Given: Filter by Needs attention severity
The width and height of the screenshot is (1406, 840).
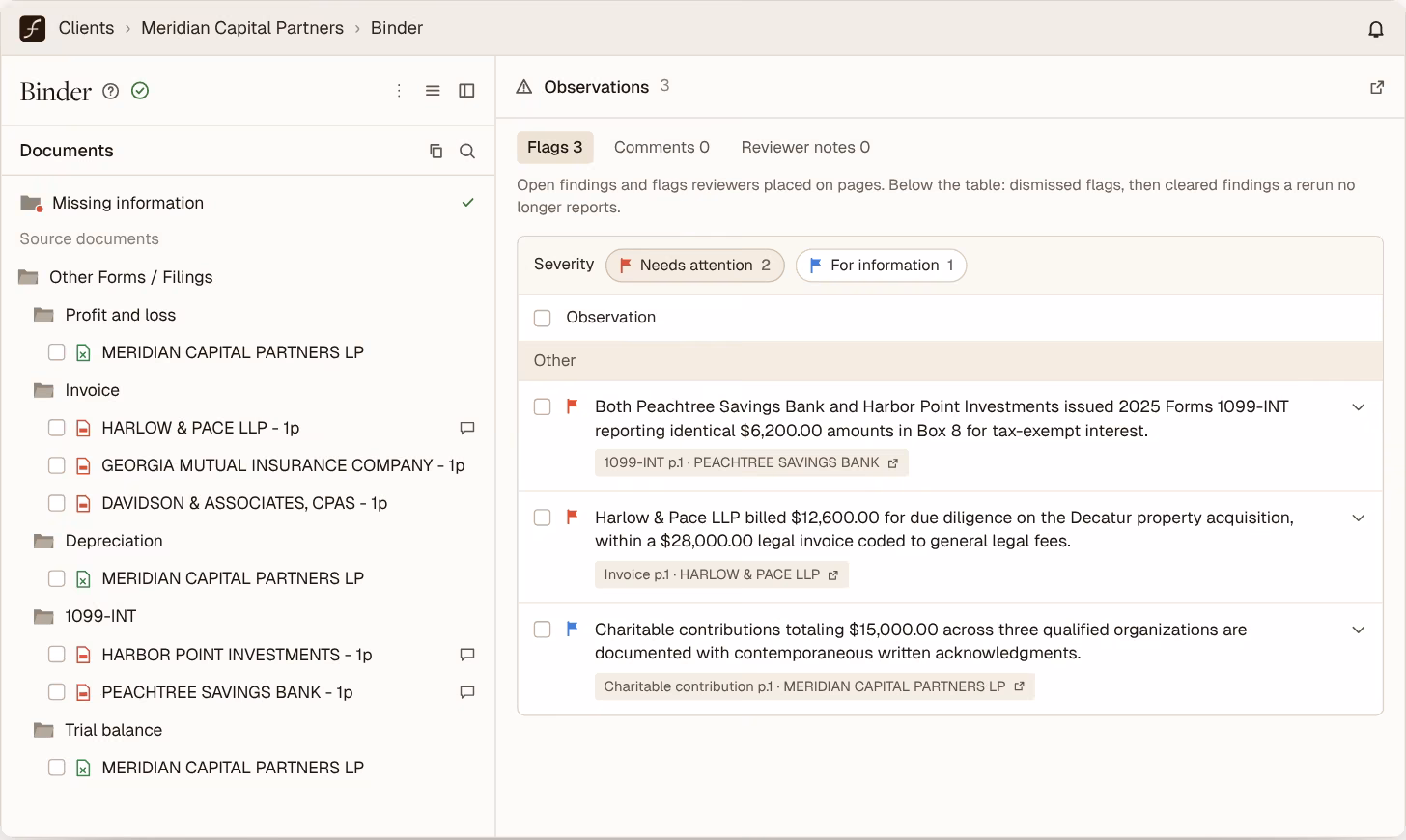Looking at the screenshot, I should coord(695,265).
